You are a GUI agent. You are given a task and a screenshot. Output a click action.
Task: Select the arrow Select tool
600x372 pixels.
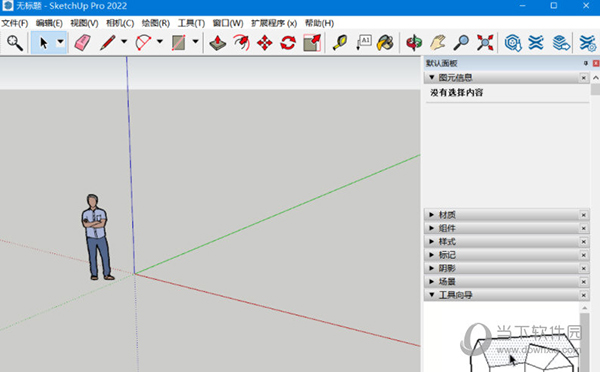click(x=44, y=42)
